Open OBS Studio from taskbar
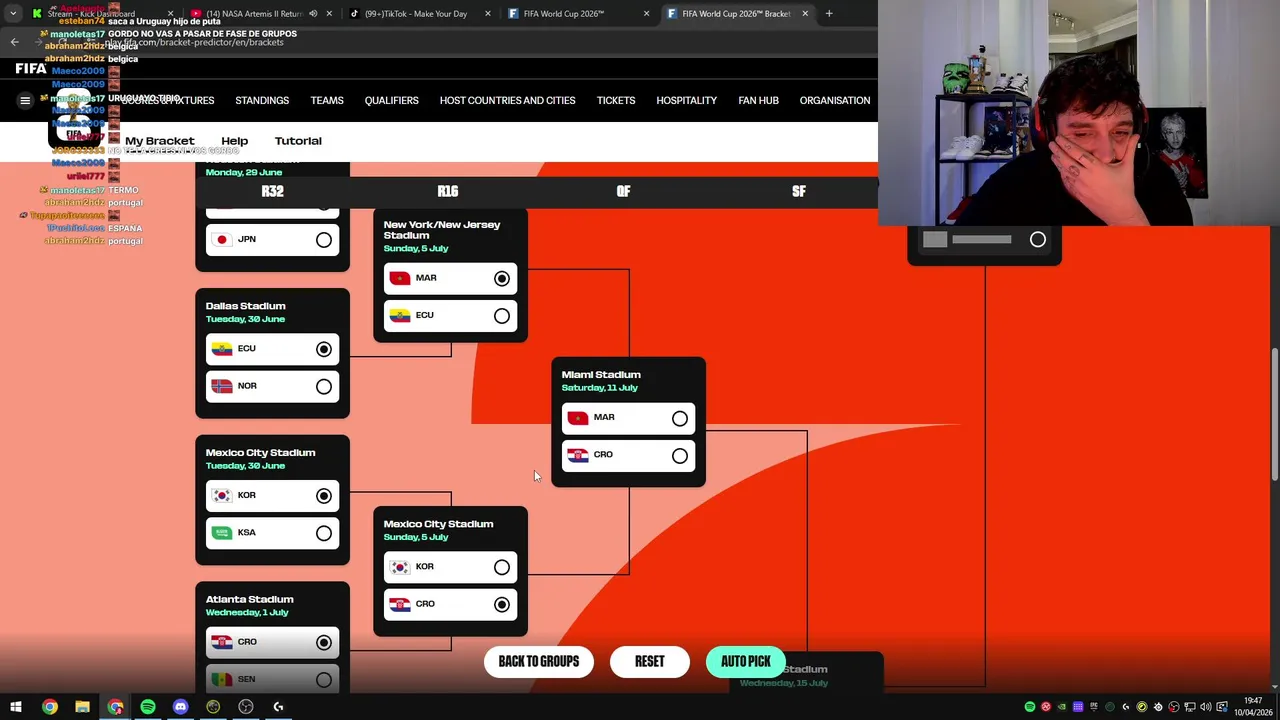 pos(246,707)
